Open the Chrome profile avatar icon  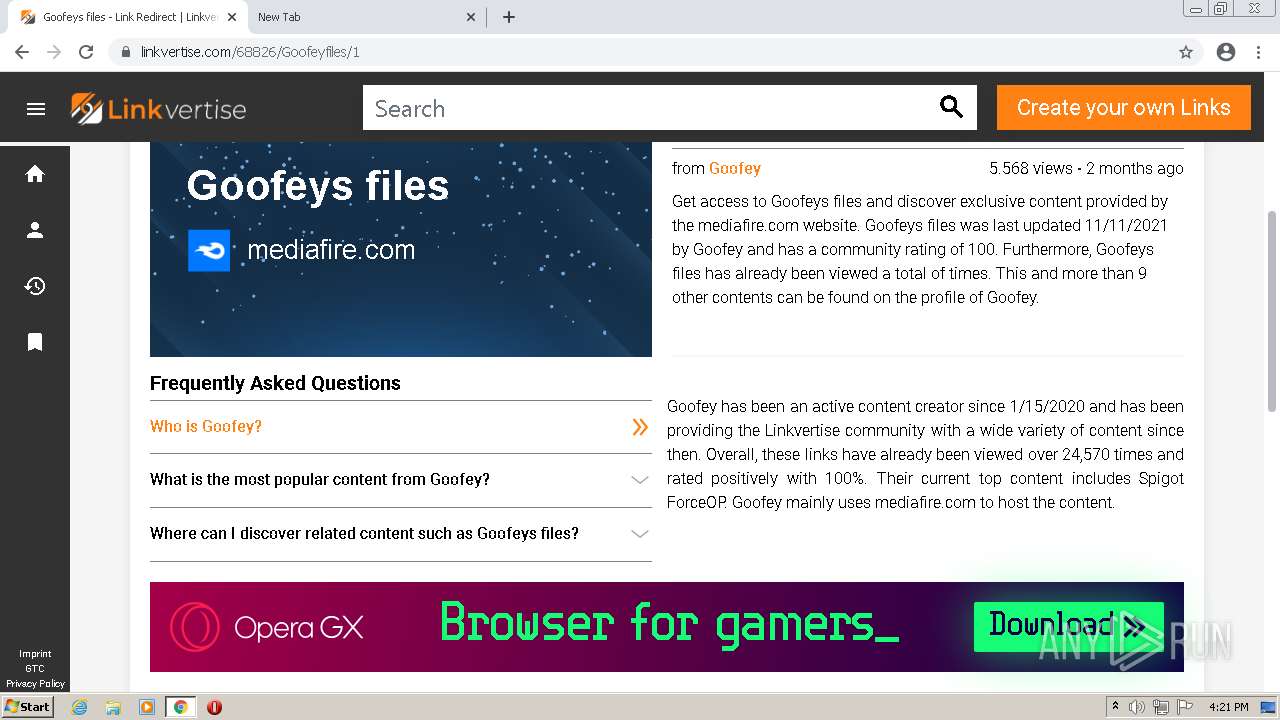coord(1226,52)
